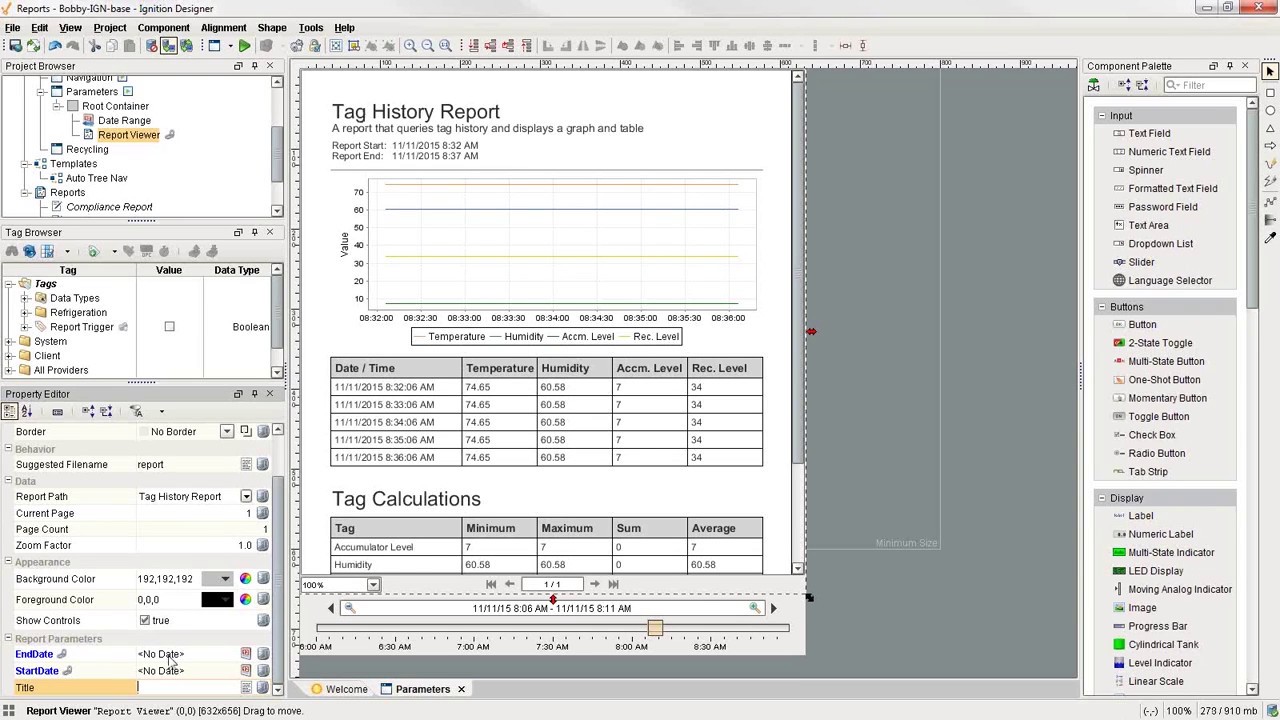Image resolution: width=1280 pixels, height=720 pixels.
Task: Select Dropdown List palette component
Action: [1160, 244]
